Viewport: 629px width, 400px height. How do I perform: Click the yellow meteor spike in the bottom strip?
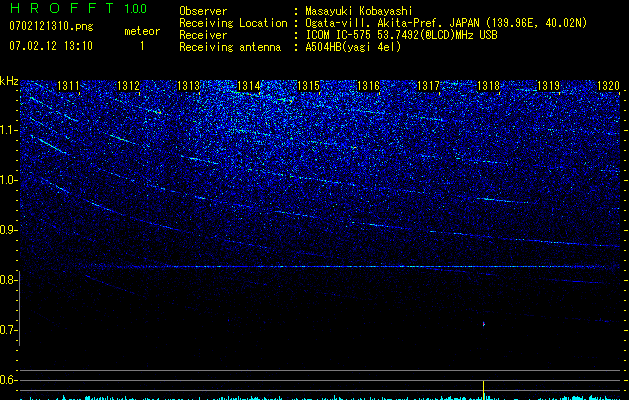point(483,390)
